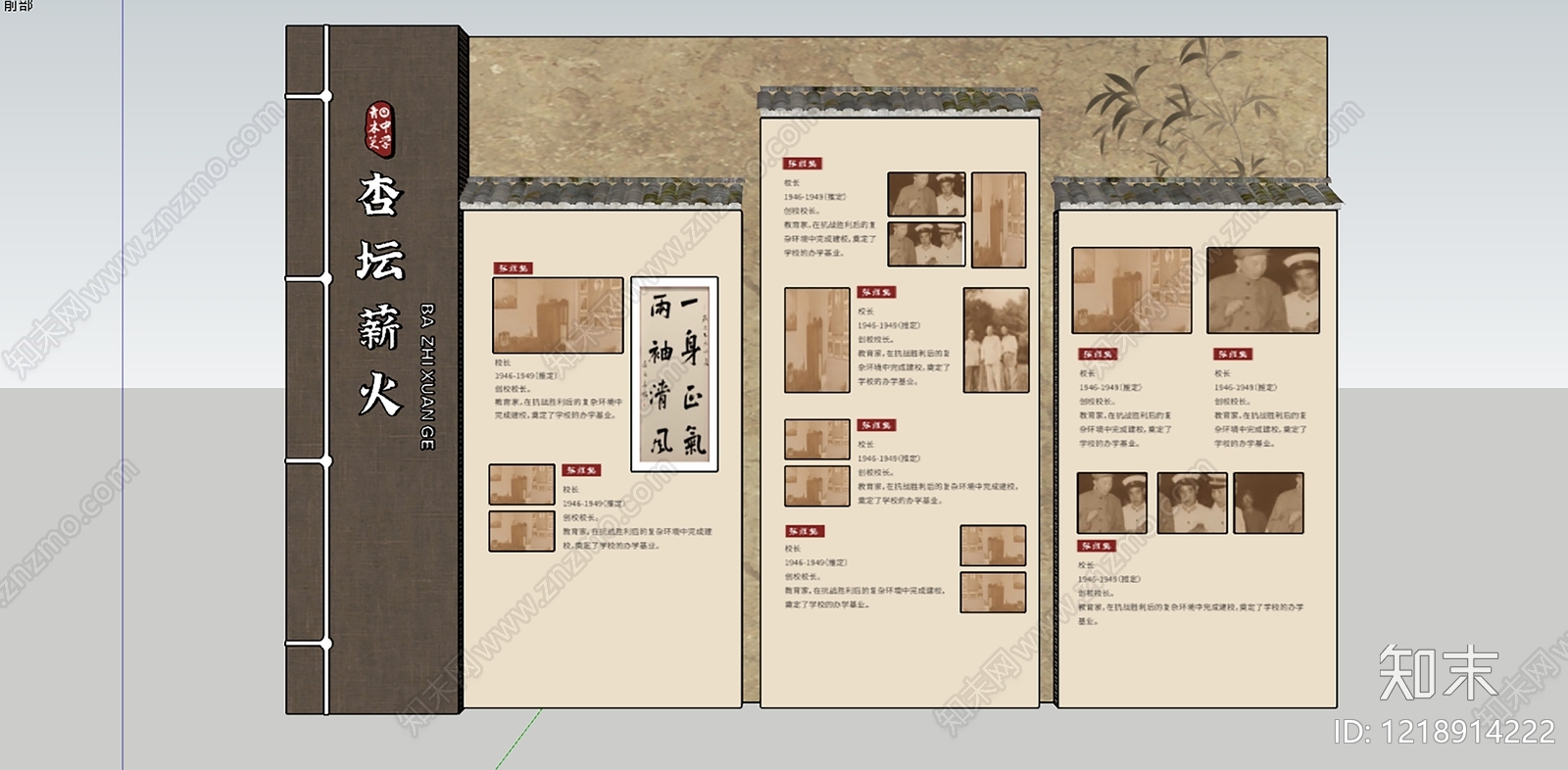Select the upper small stacked photo on the left panel
Screen dimensions: 1568x770
(522, 485)
